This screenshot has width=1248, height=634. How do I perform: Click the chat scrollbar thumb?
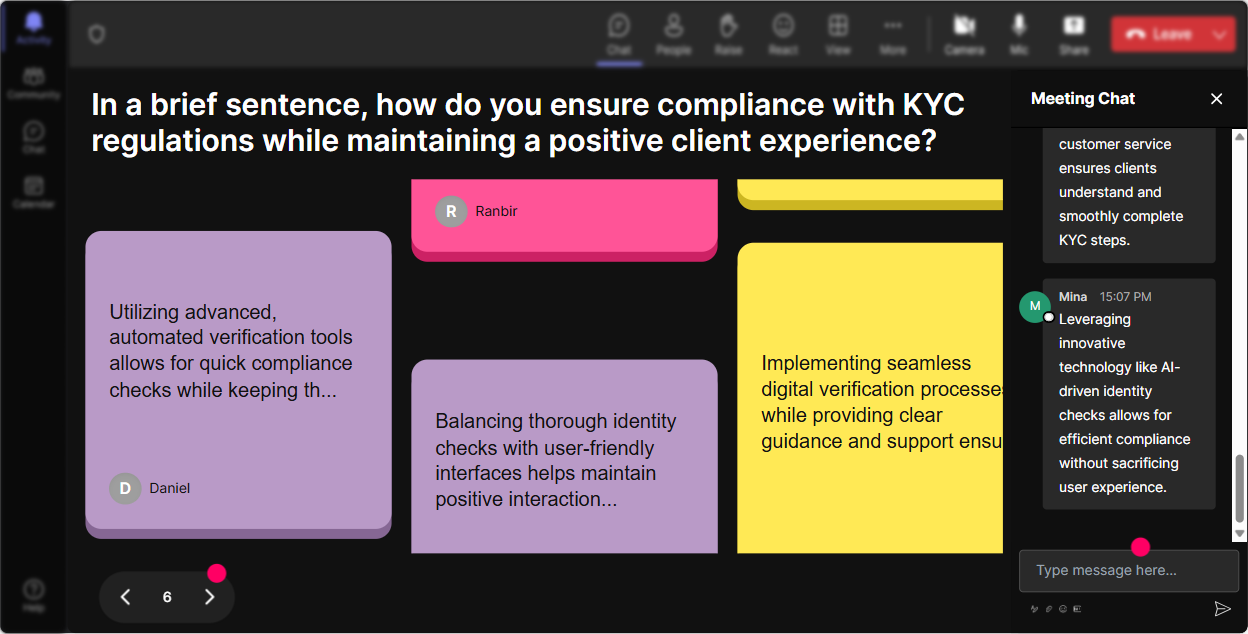[1240, 488]
